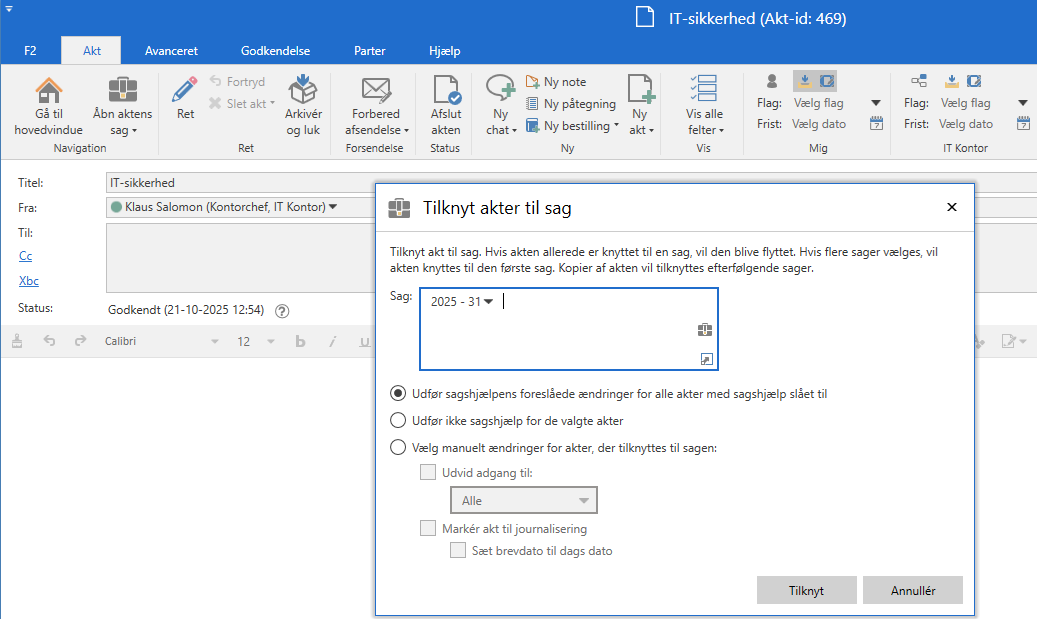1037x619 pixels.
Task: Open the Godkendelse ribbon tab
Action: coord(275,51)
